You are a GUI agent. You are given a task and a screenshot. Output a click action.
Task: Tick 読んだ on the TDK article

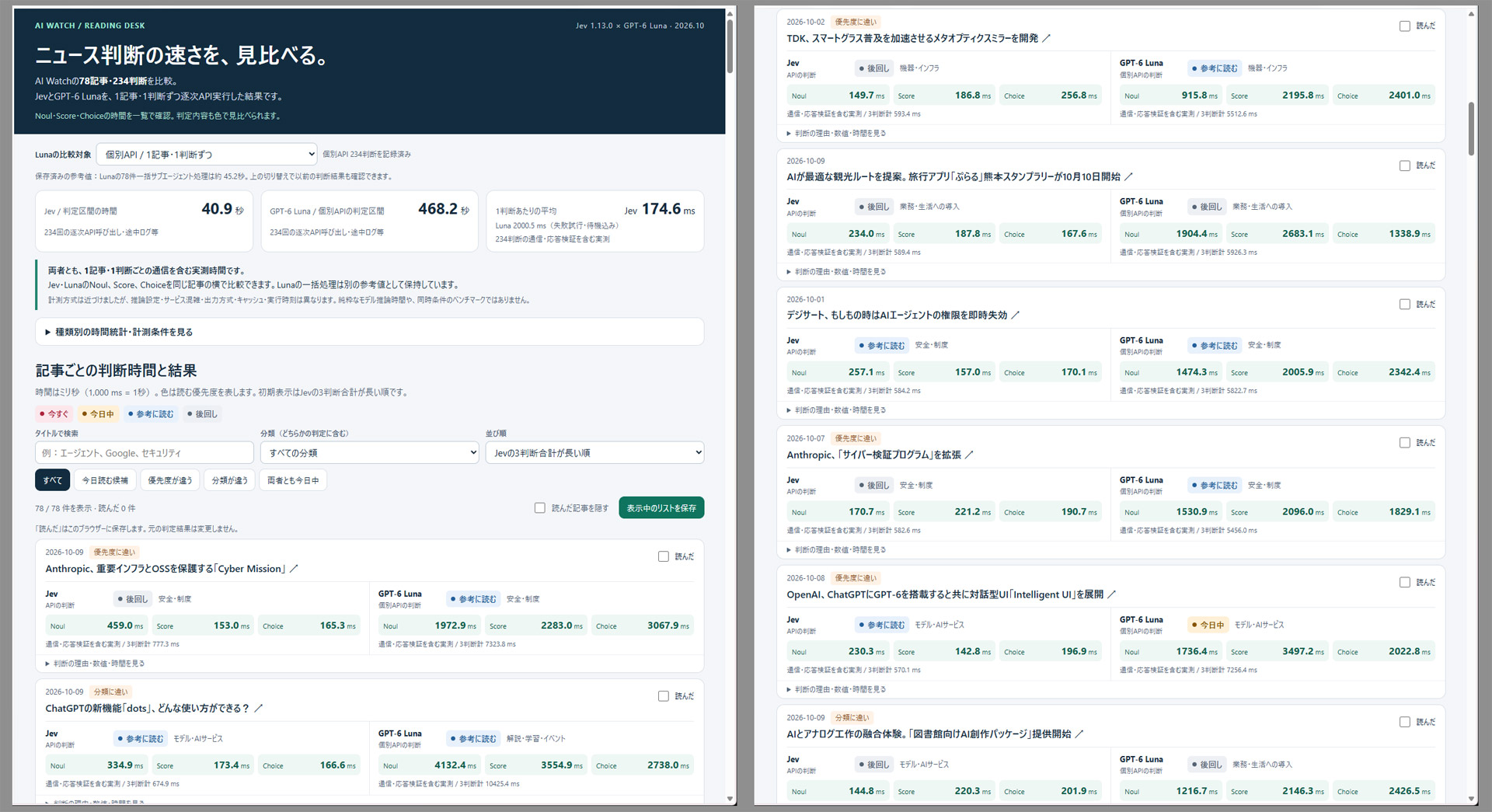point(1405,26)
